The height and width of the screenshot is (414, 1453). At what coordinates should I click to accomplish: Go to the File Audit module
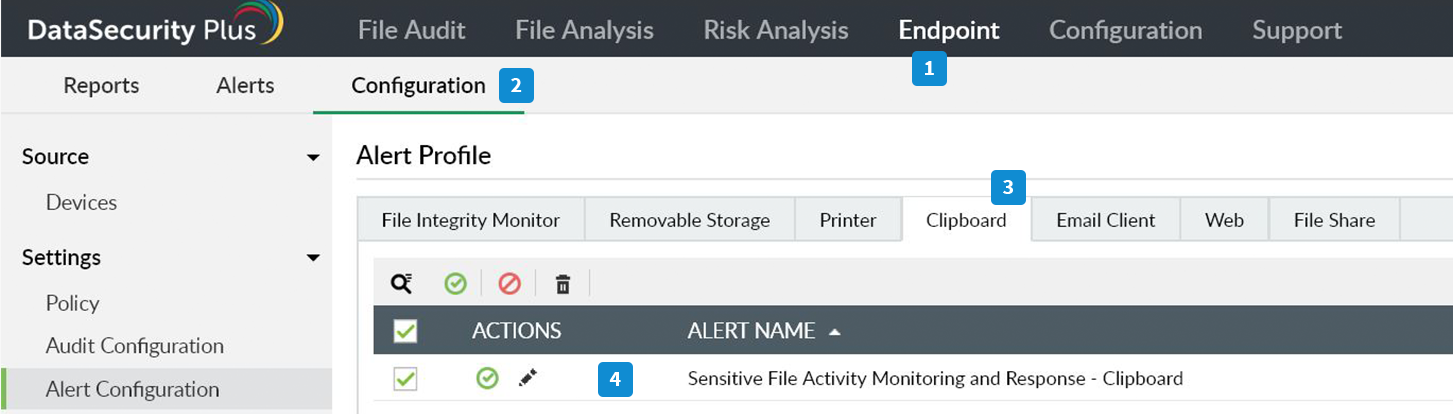(411, 30)
